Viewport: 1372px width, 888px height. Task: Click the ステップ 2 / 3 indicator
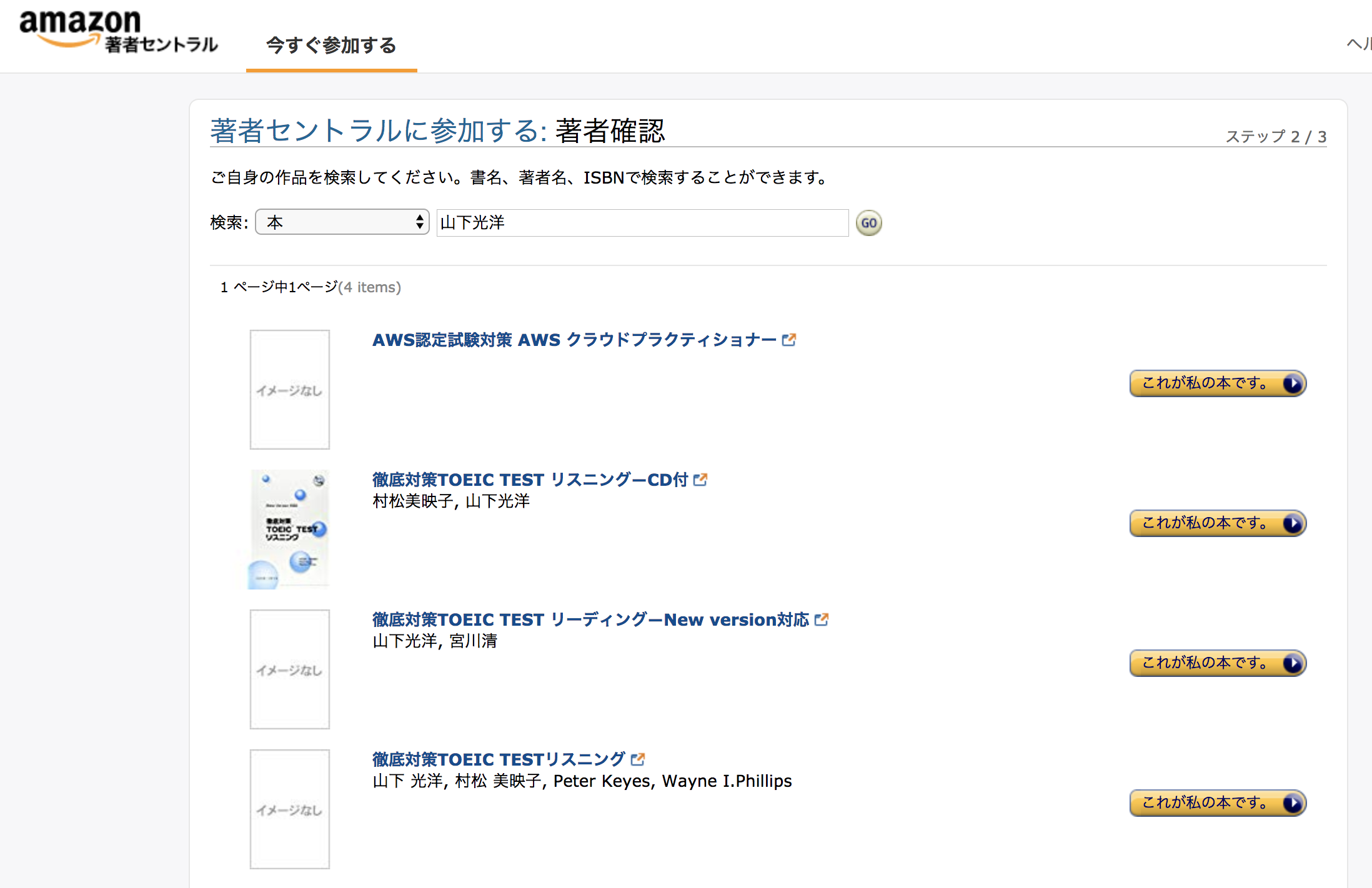(1276, 136)
